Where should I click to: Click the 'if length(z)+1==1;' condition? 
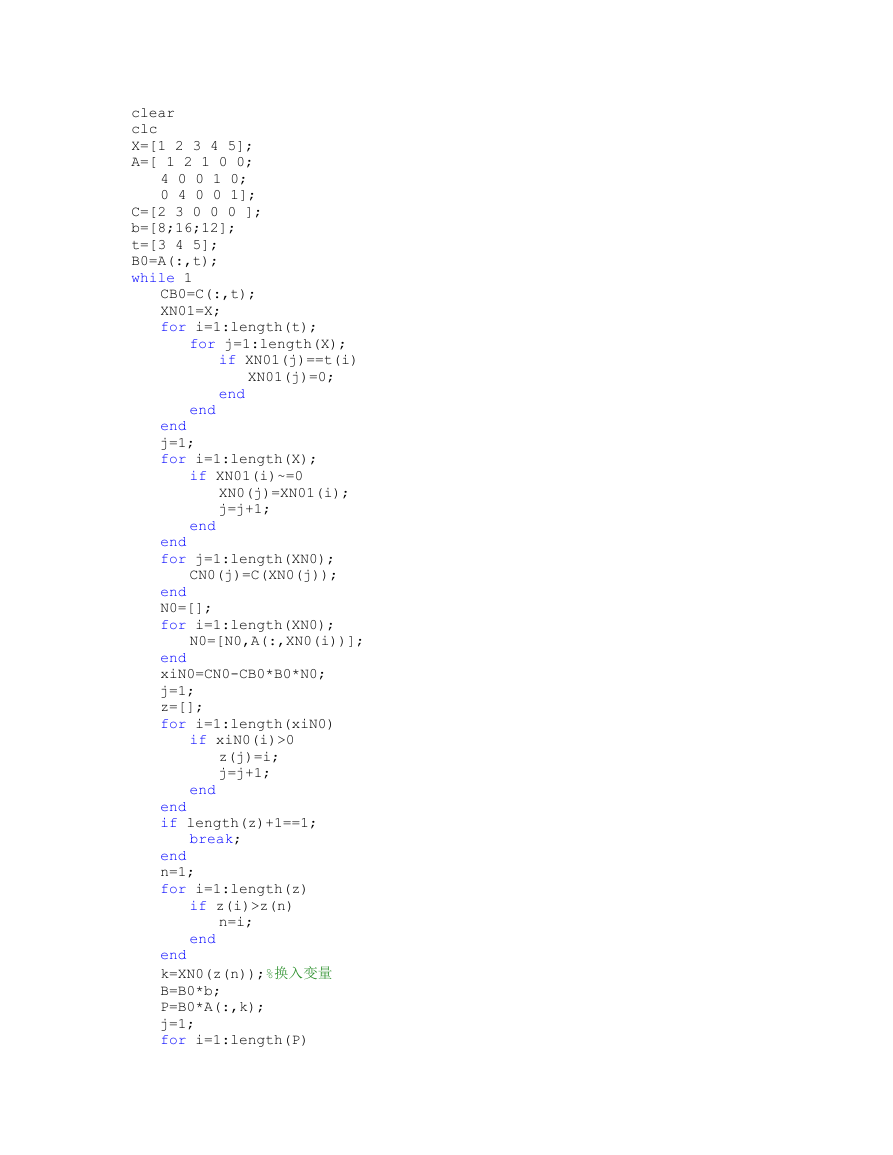239,823
